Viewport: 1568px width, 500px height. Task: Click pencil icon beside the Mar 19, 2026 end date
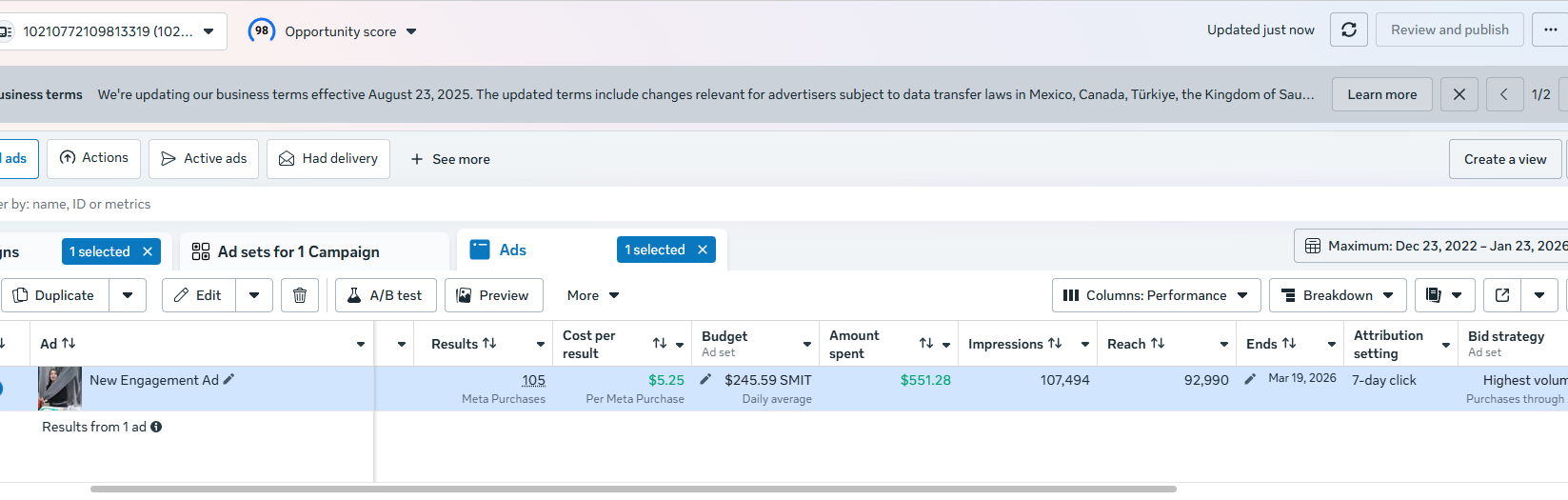click(x=1250, y=379)
